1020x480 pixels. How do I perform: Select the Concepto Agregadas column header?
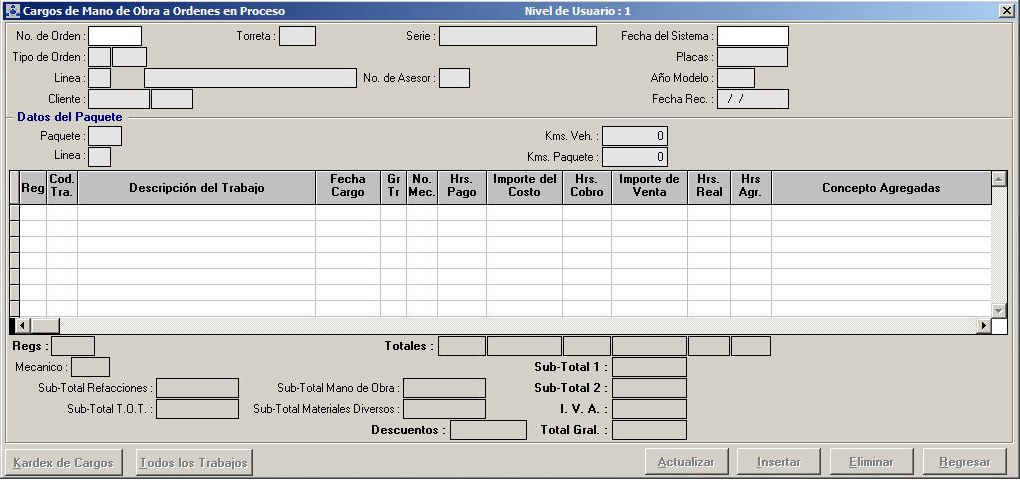(880, 188)
